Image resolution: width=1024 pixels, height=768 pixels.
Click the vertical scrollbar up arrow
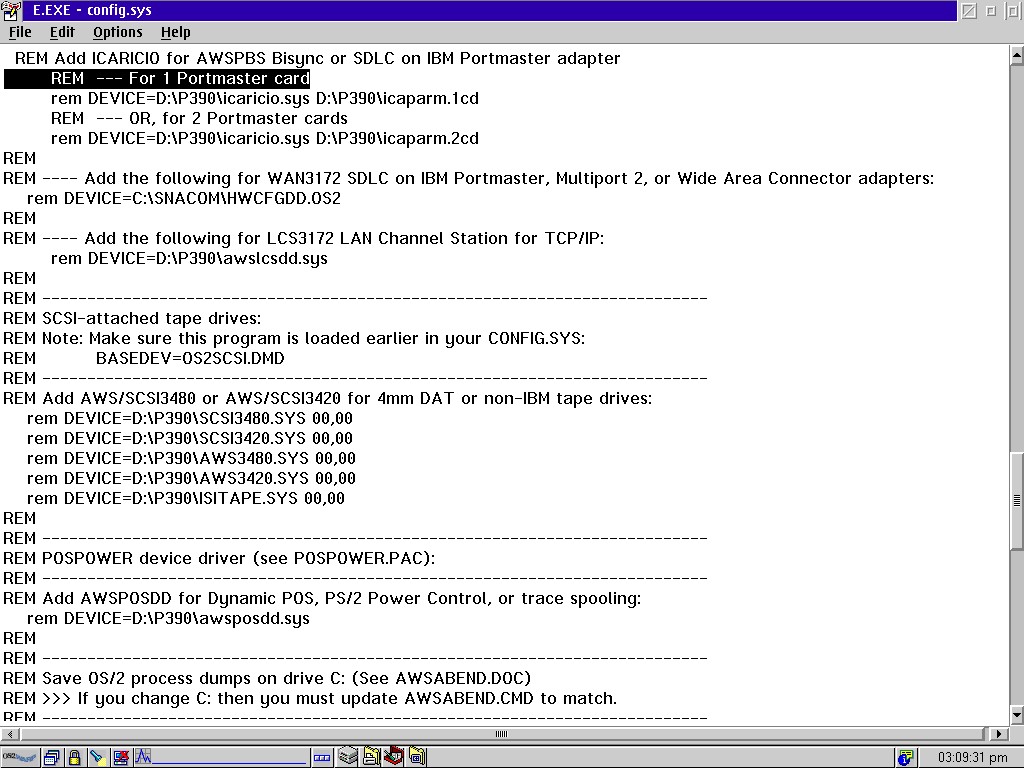tap(1017, 56)
